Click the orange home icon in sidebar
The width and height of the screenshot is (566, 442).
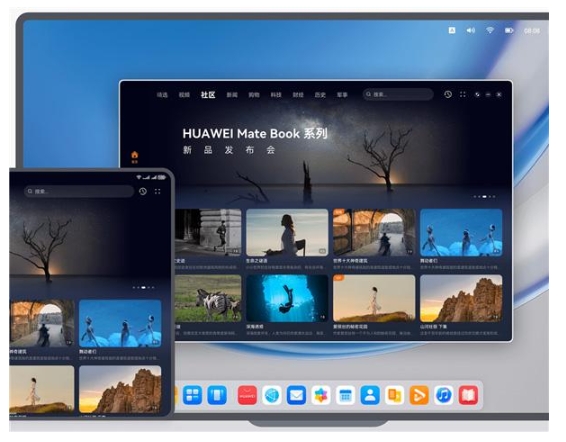point(135,155)
